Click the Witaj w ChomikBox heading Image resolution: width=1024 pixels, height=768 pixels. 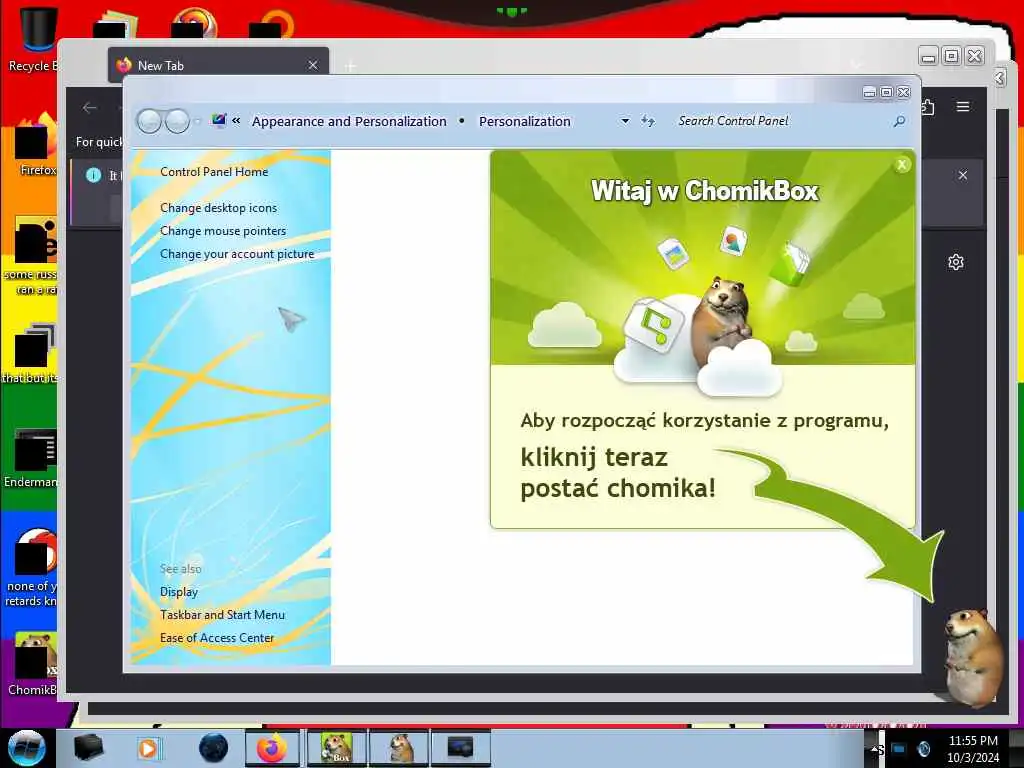[x=705, y=191]
